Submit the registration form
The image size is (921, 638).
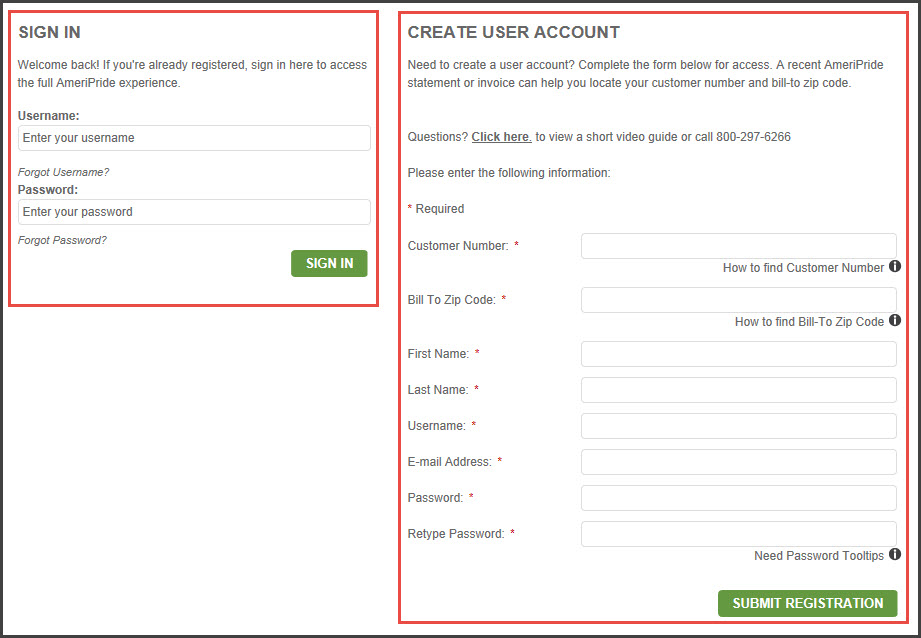pos(807,603)
